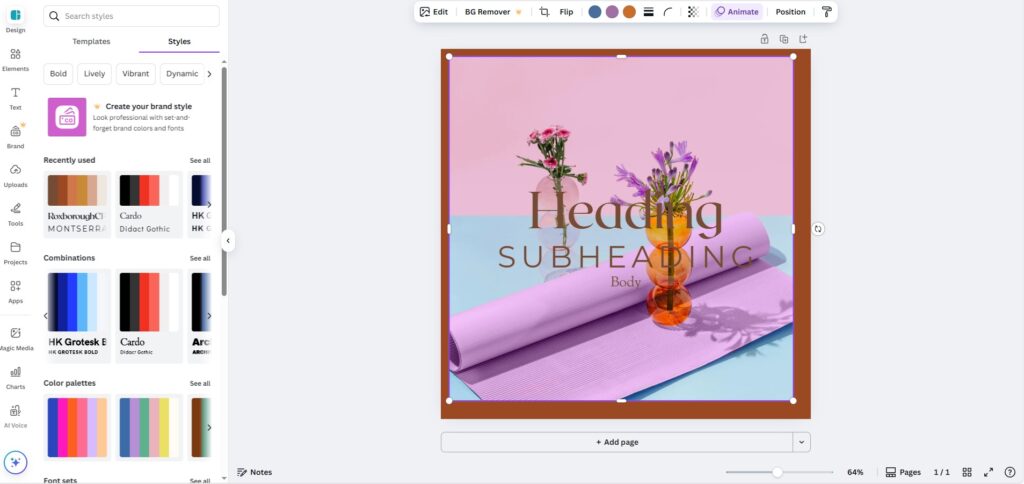The image size is (1024, 484).
Task: Open the Position panel
Action: tap(790, 12)
